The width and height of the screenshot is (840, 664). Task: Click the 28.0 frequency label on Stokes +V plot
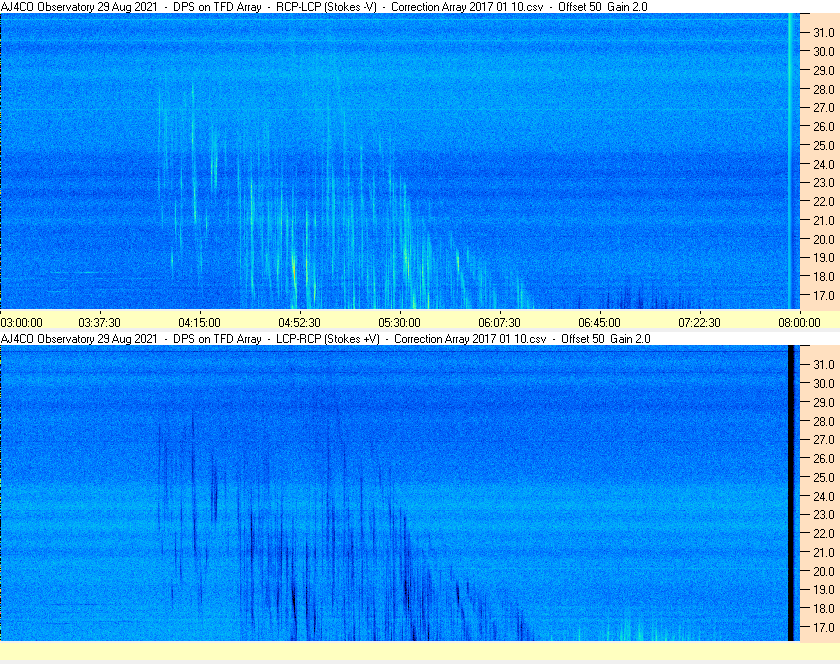click(x=824, y=421)
